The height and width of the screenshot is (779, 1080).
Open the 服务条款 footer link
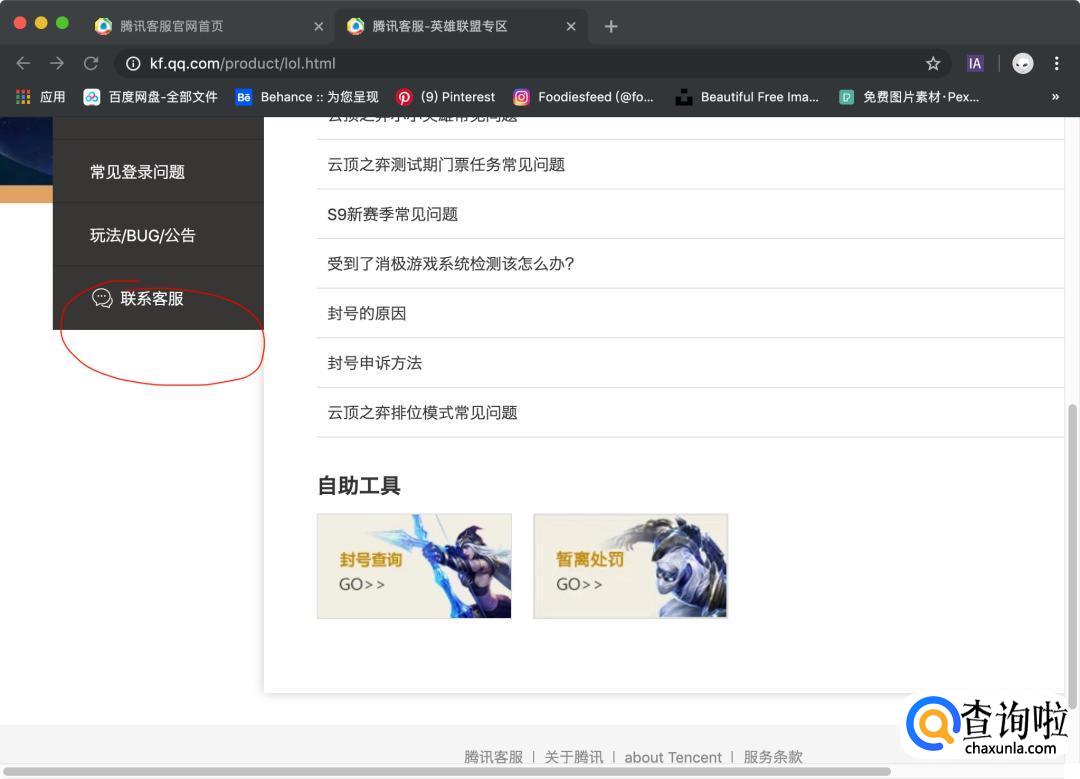773,757
